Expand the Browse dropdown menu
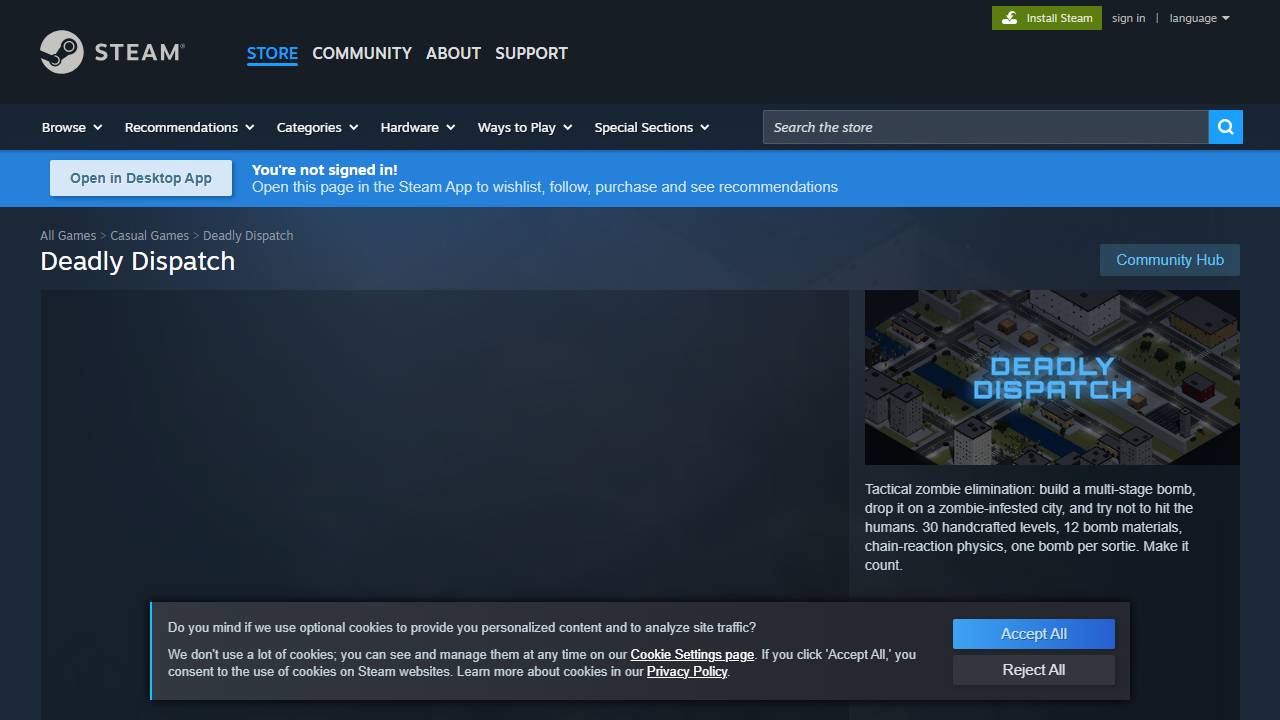 click(72, 127)
